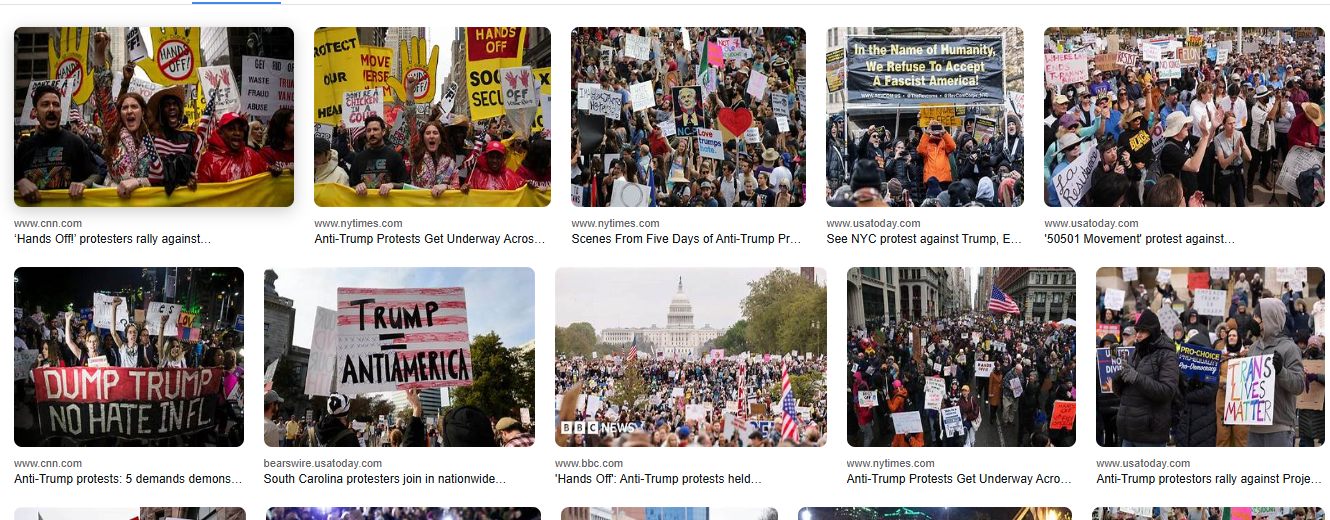The image size is (1330, 520).
Task: Click 'South Carolina protesters join in nationwide' link
Action: 385,479
